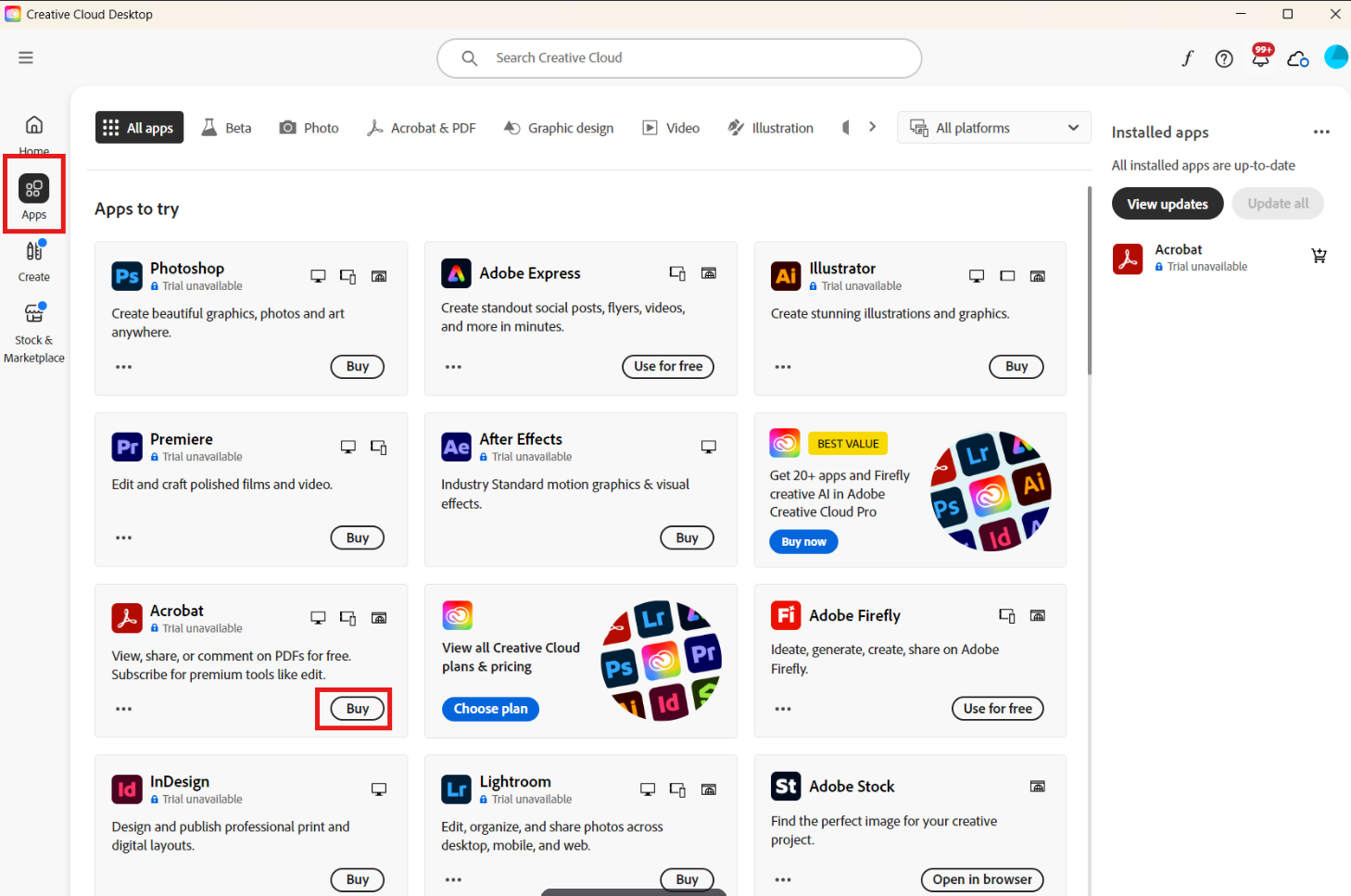
Task: Click the Photoshop app icon
Action: pyautogui.click(x=127, y=276)
